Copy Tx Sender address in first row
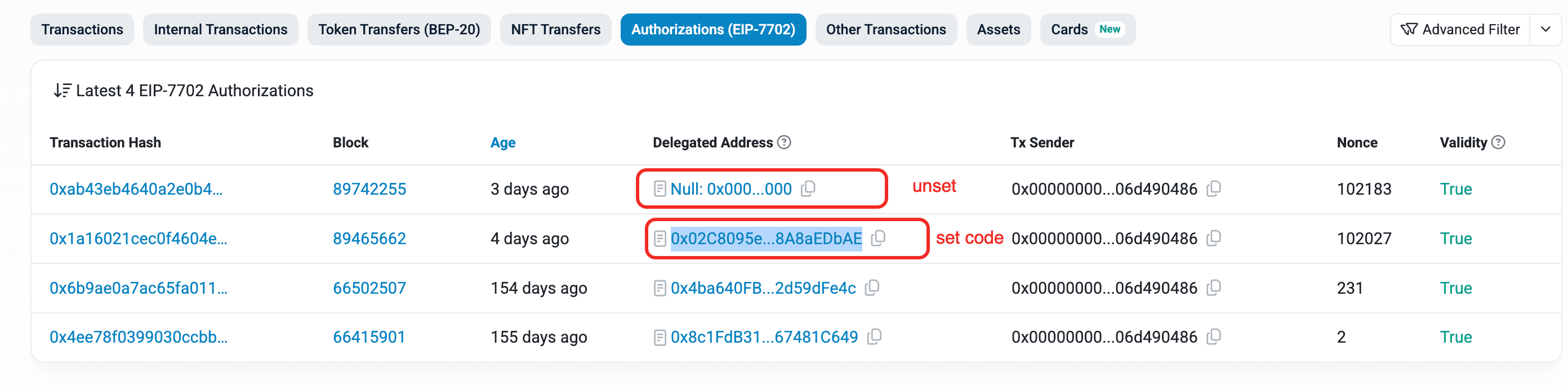1568x386 pixels. point(1214,189)
